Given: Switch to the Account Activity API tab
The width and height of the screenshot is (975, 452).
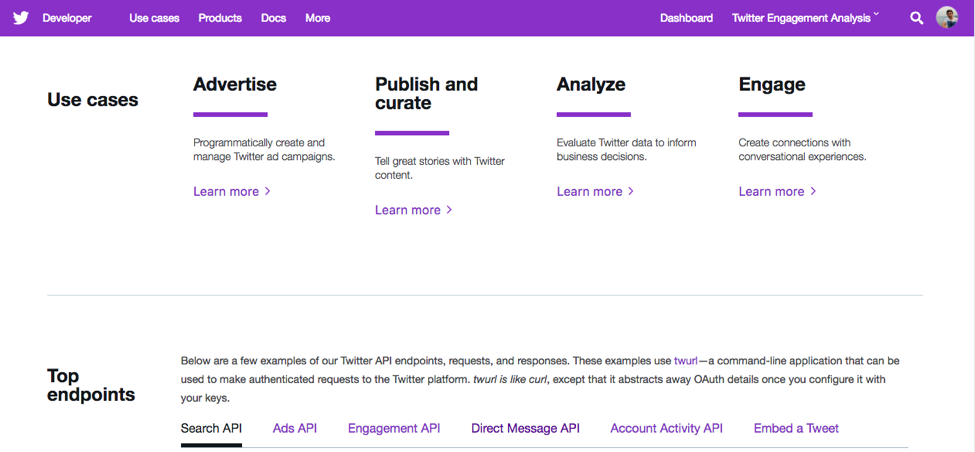Looking at the screenshot, I should point(666,428).
